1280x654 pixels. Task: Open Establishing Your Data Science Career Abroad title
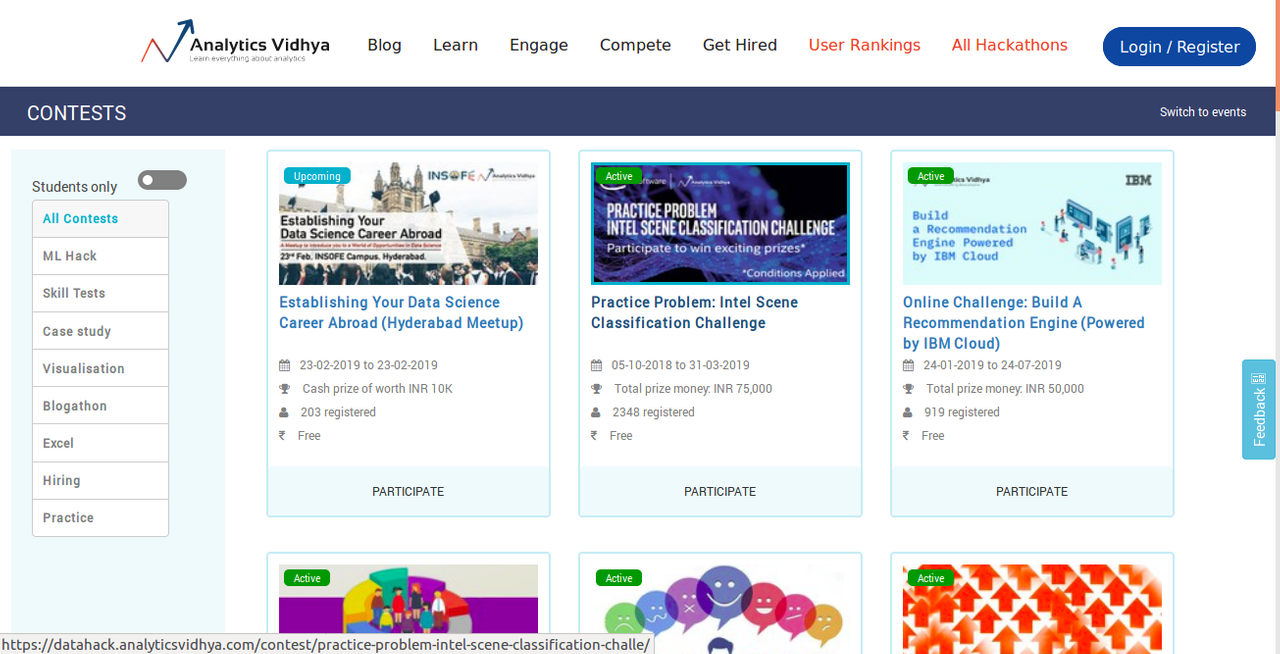[401, 312]
